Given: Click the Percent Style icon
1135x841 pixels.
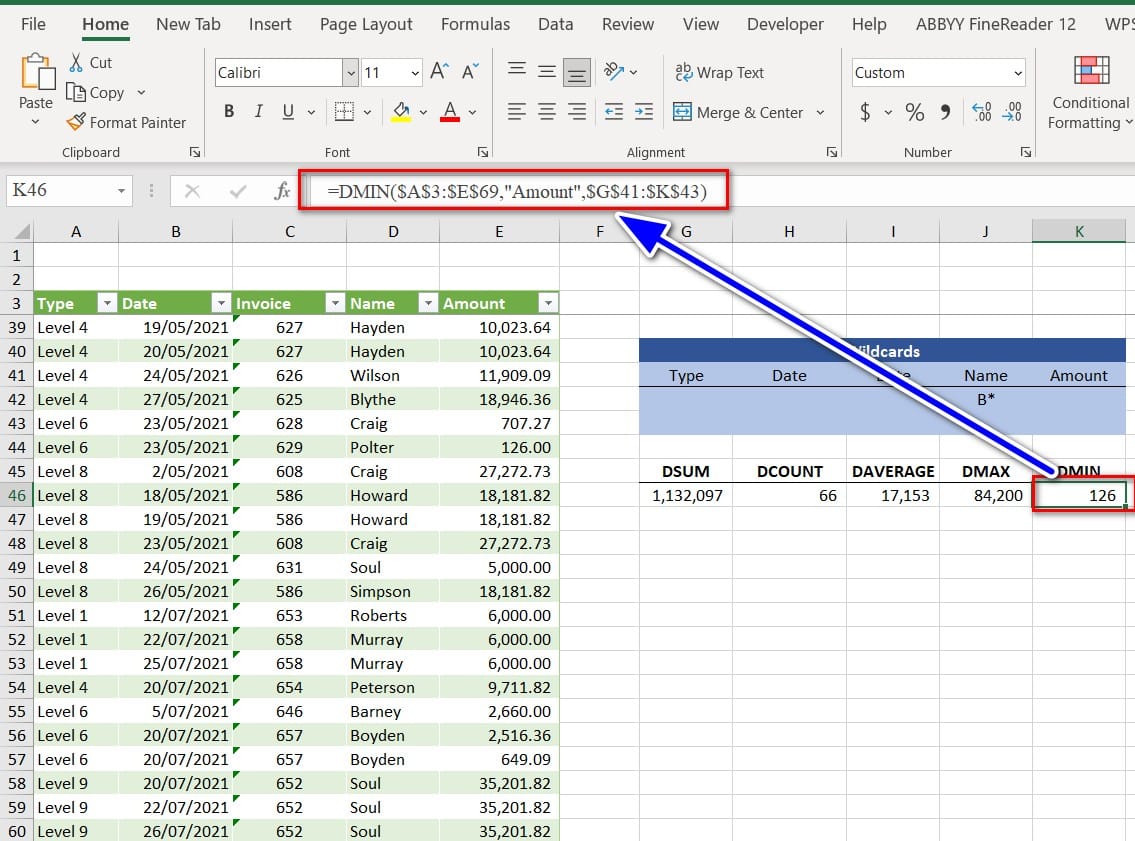Looking at the screenshot, I should [914, 112].
